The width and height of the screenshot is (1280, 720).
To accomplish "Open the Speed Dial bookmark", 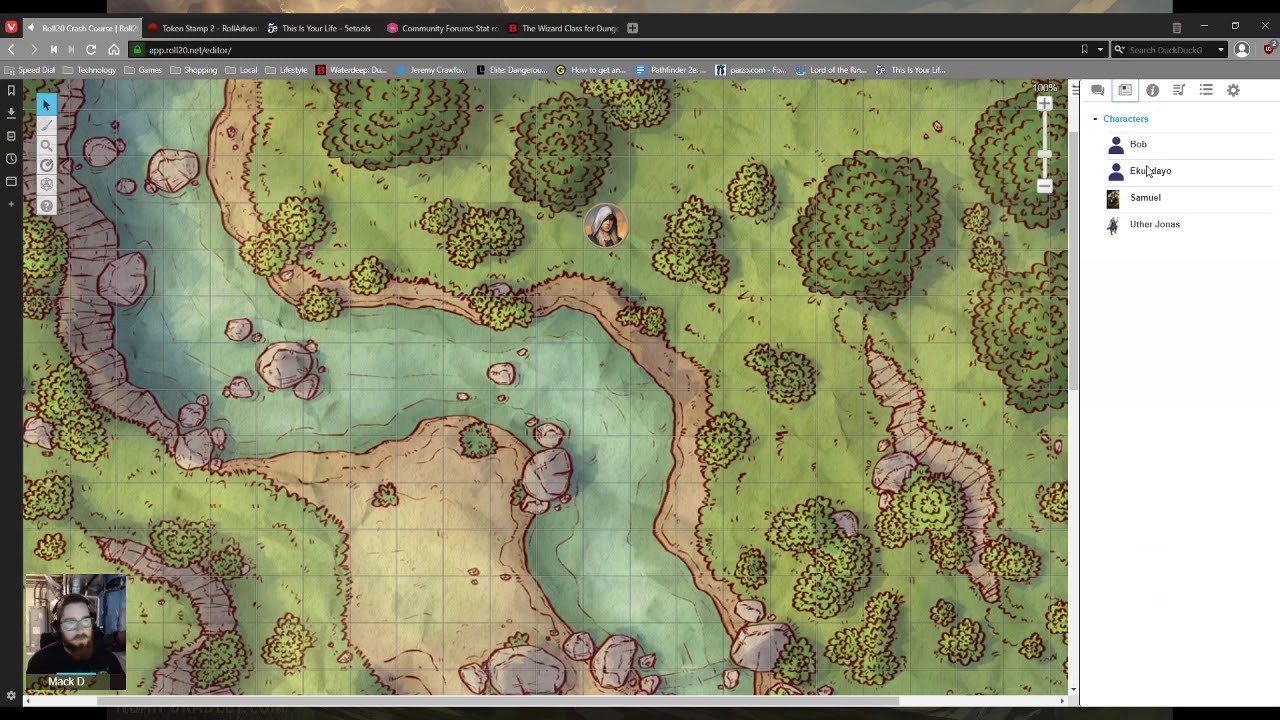I will click(31, 70).
